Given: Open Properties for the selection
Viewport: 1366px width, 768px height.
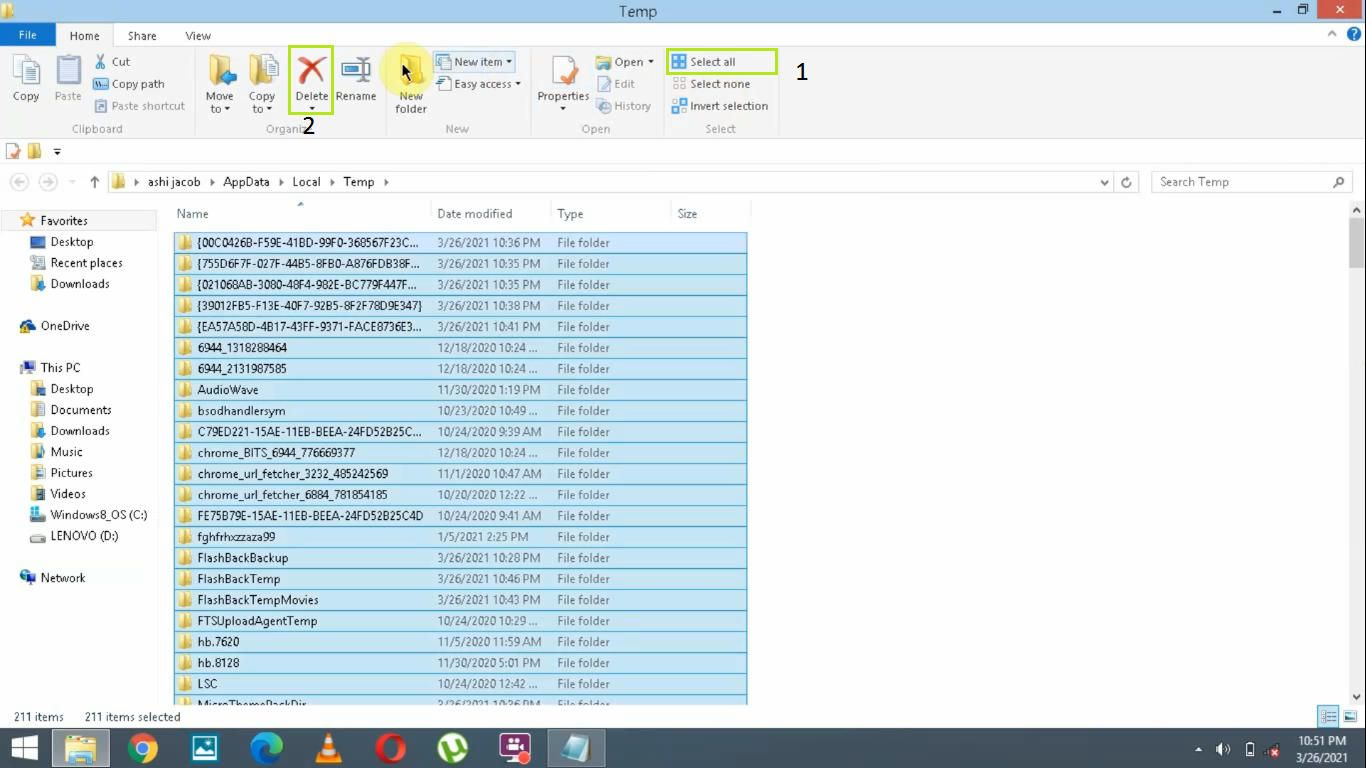Looking at the screenshot, I should pyautogui.click(x=562, y=82).
